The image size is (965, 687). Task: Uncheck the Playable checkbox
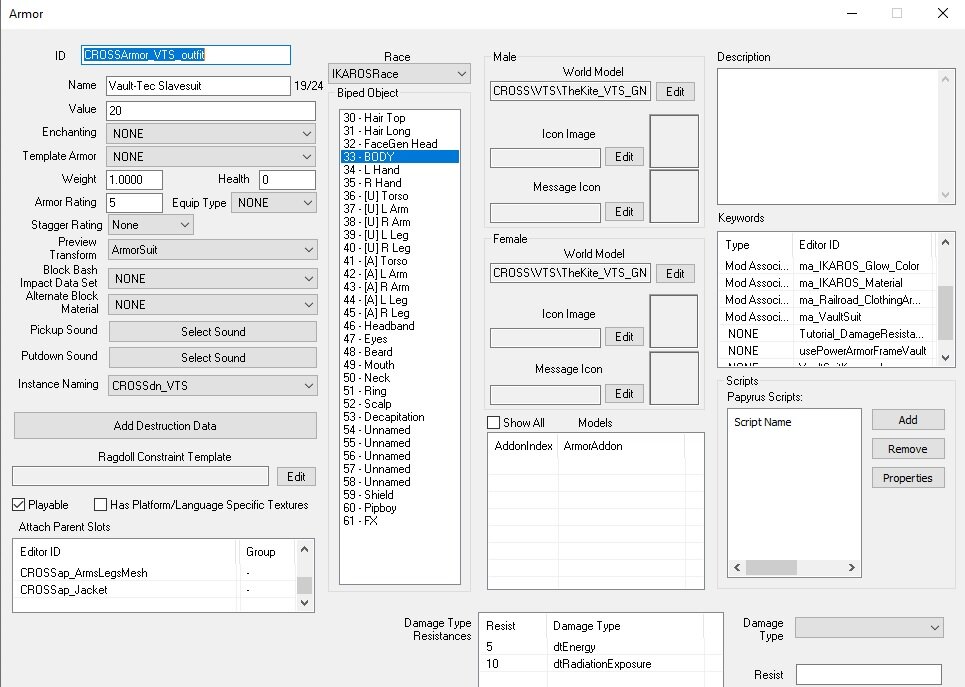18,505
